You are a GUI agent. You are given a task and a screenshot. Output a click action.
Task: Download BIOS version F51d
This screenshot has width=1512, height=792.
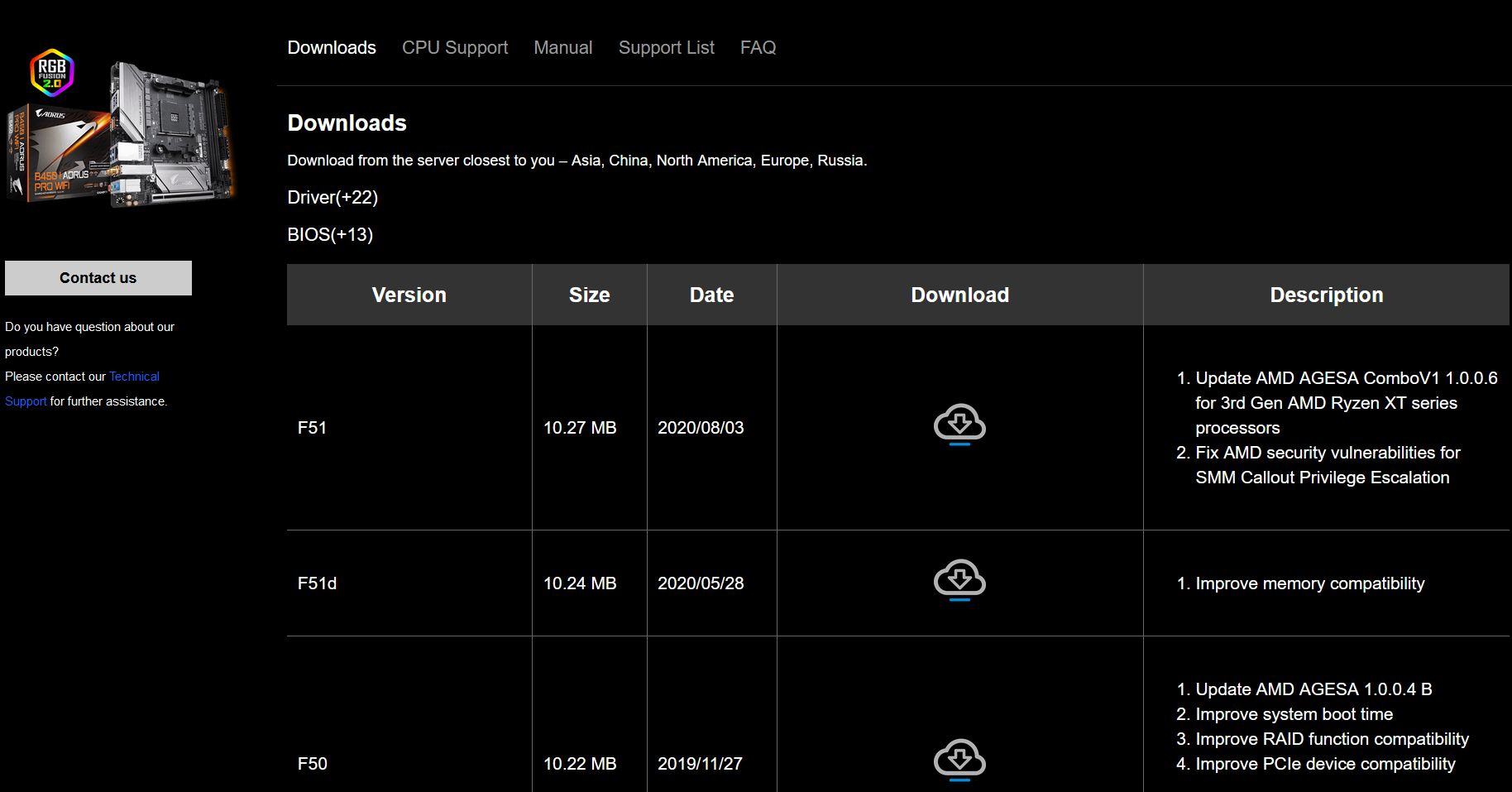tap(959, 580)
